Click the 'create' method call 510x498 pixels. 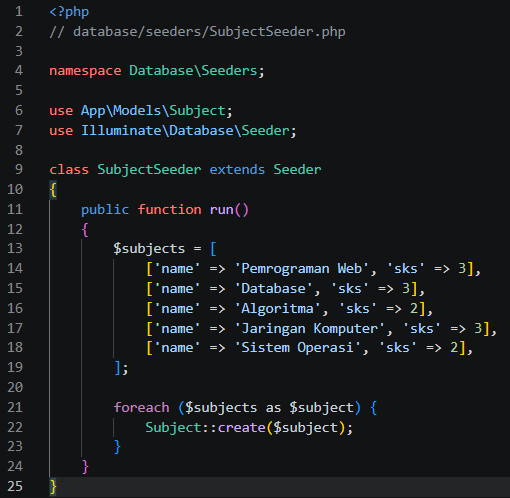241,427
